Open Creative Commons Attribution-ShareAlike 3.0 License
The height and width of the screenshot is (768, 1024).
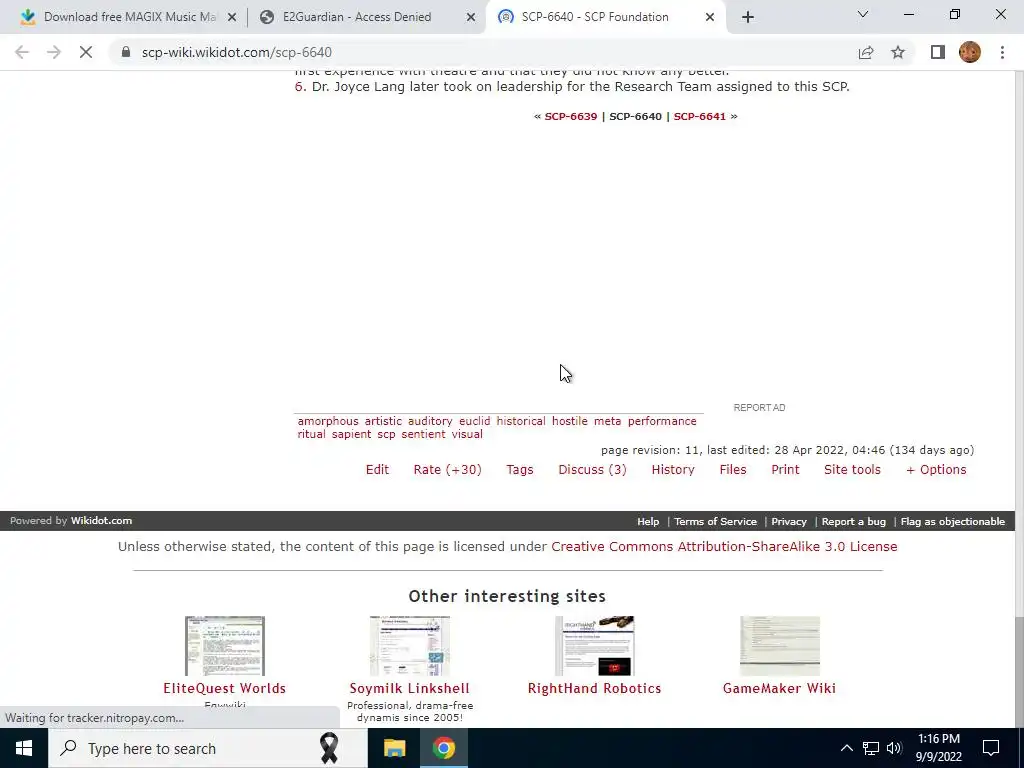(724, 547)
